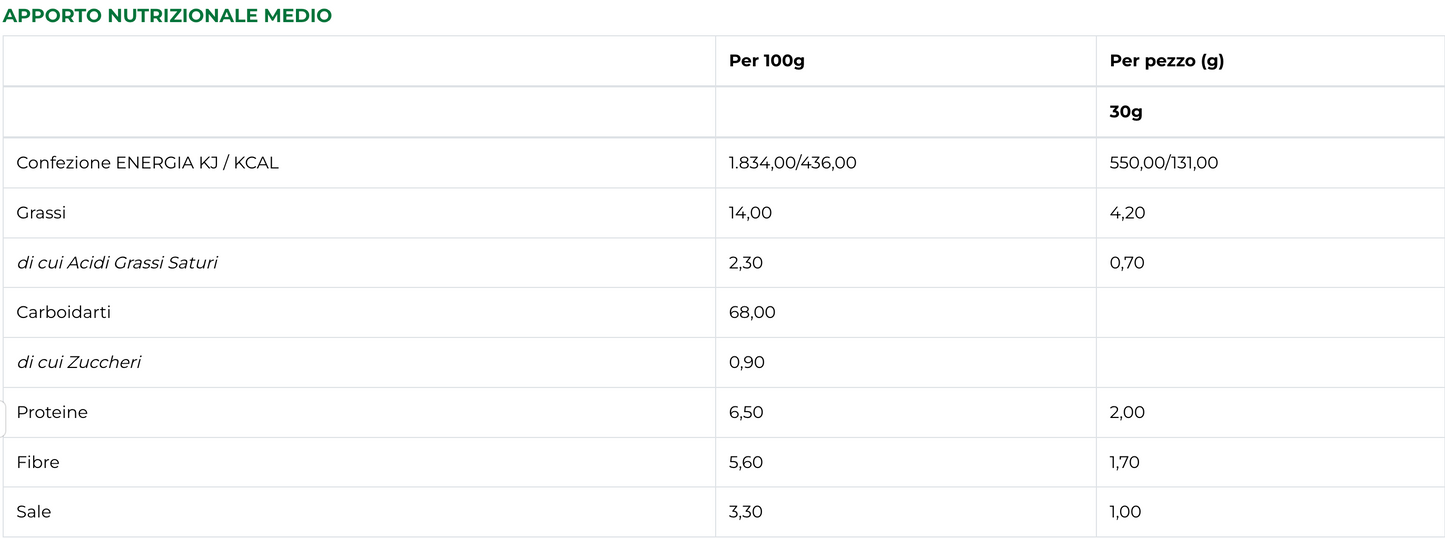Select the 4,20 fat per piece value
1445x538 pixels.
pos(1128,212)
